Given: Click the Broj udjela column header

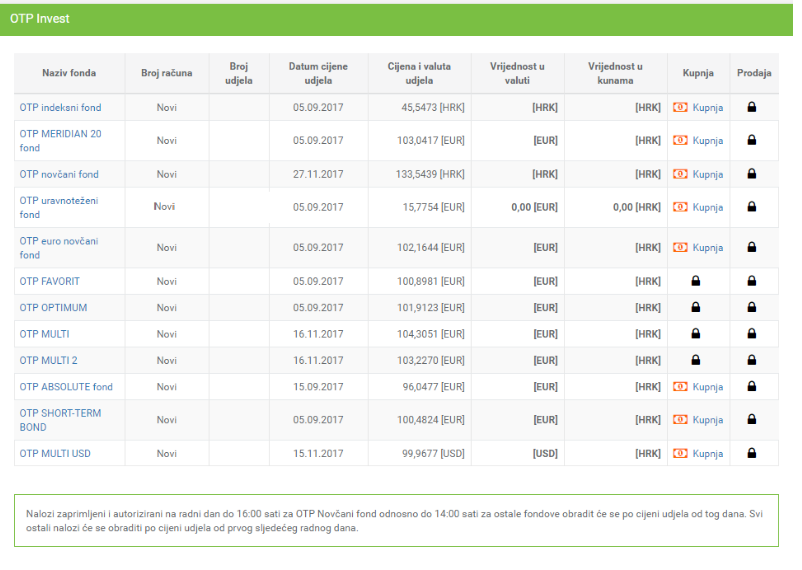Looking at the screenshot, I should point(239,74).
